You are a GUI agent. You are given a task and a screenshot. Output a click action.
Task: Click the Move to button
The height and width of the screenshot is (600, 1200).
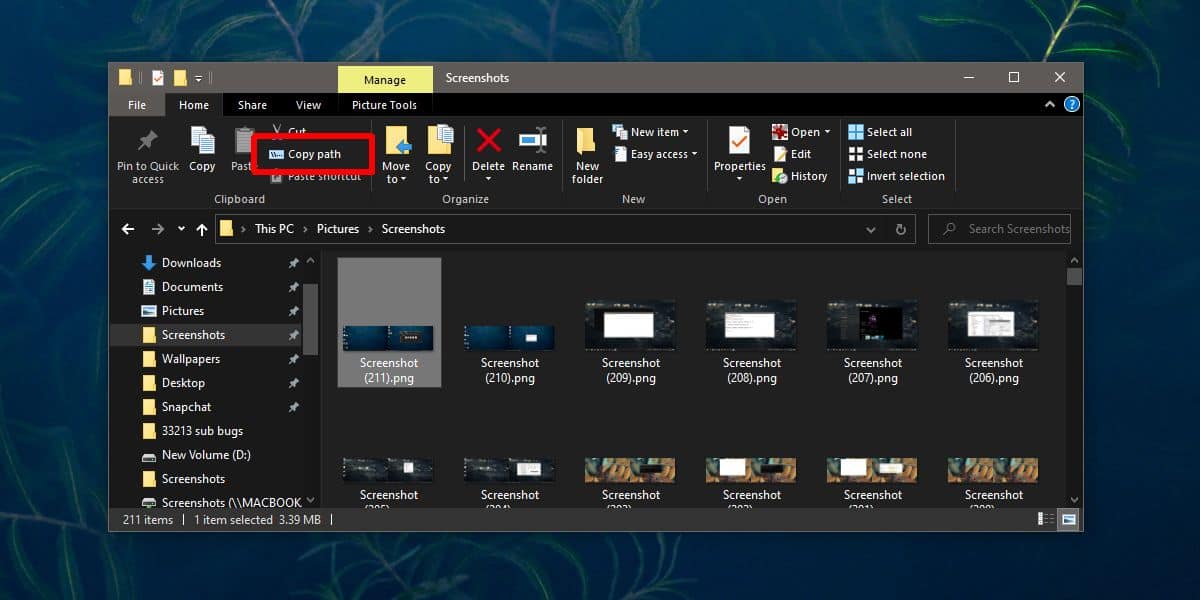pos(396,155)
